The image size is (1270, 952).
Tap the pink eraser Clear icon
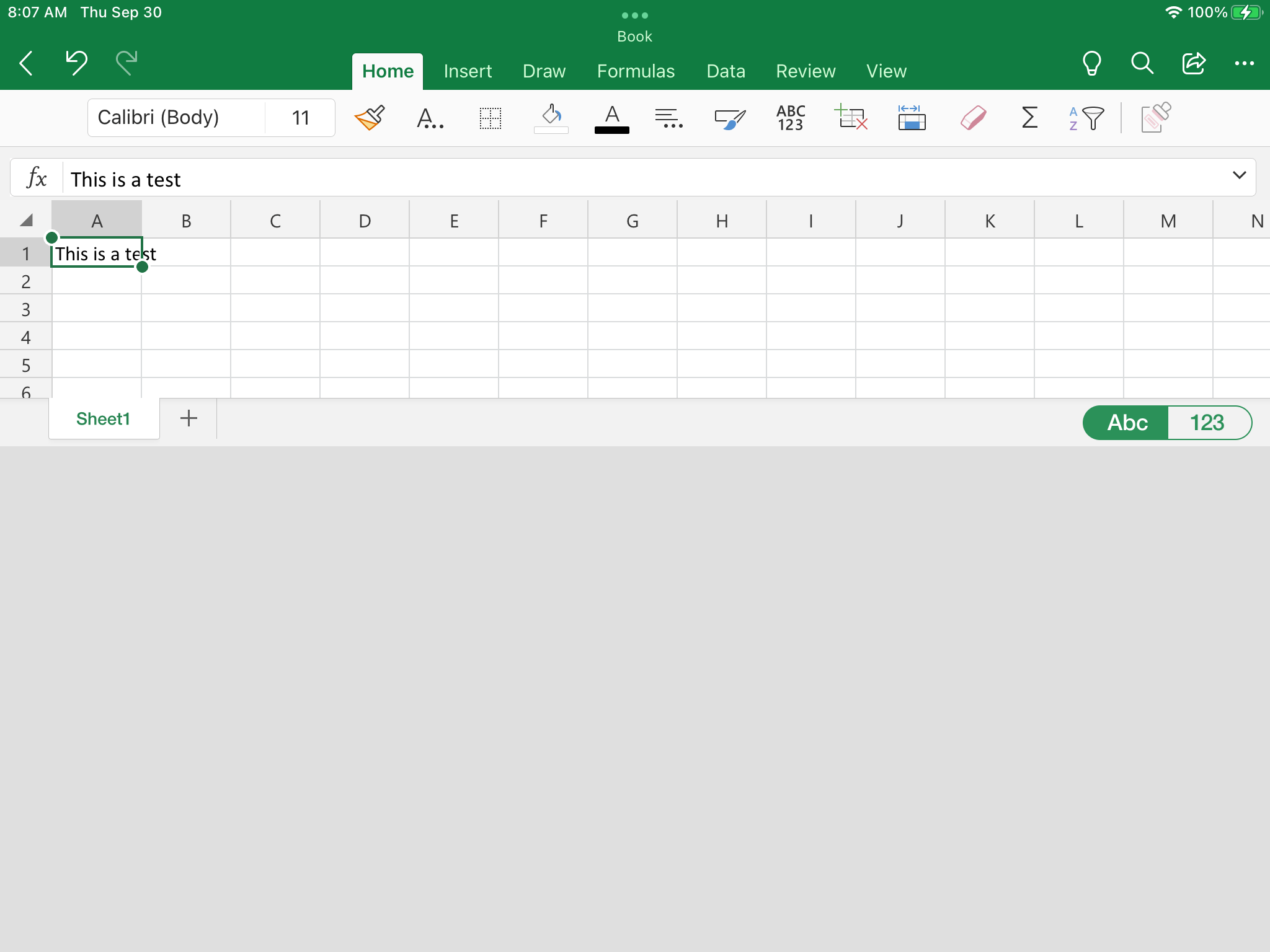point(973,118)
